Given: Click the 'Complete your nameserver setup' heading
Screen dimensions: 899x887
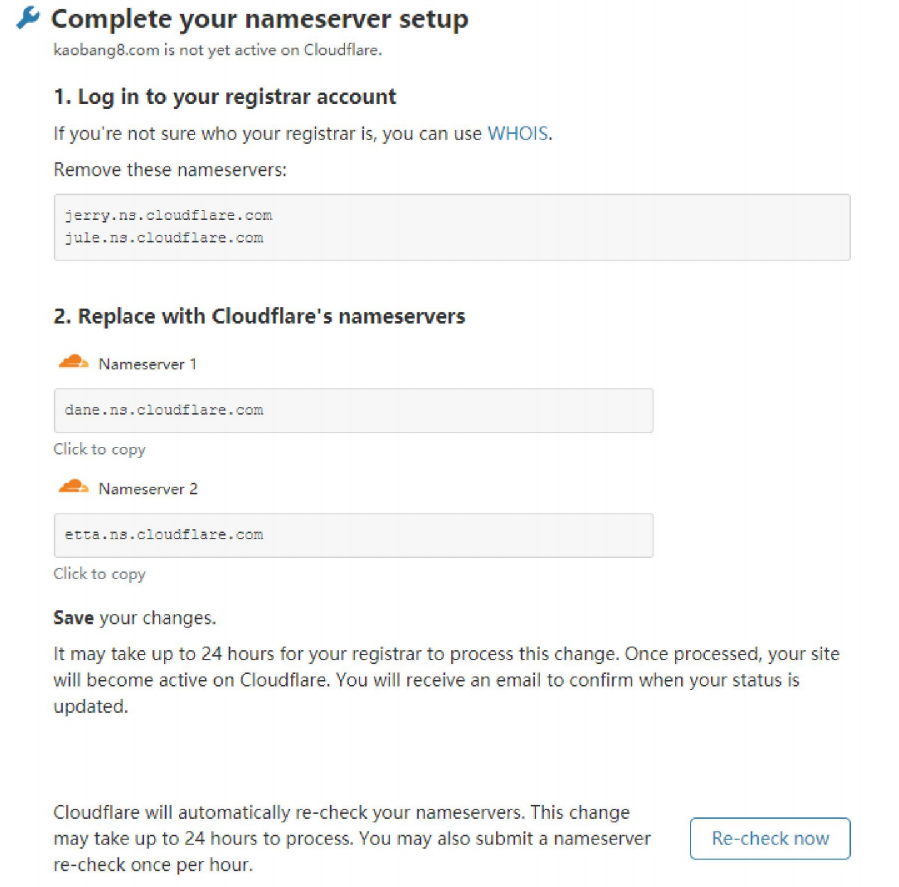Looking at the screenshot, I should point(259,19).
